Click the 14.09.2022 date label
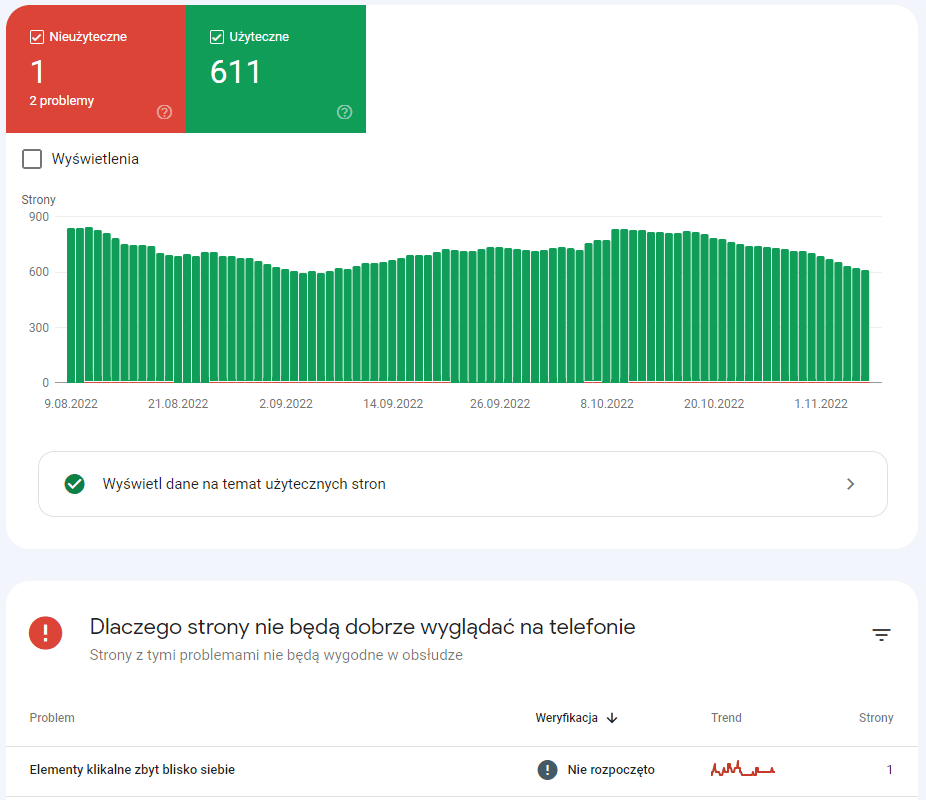926x800 pixels. [393, 404]
